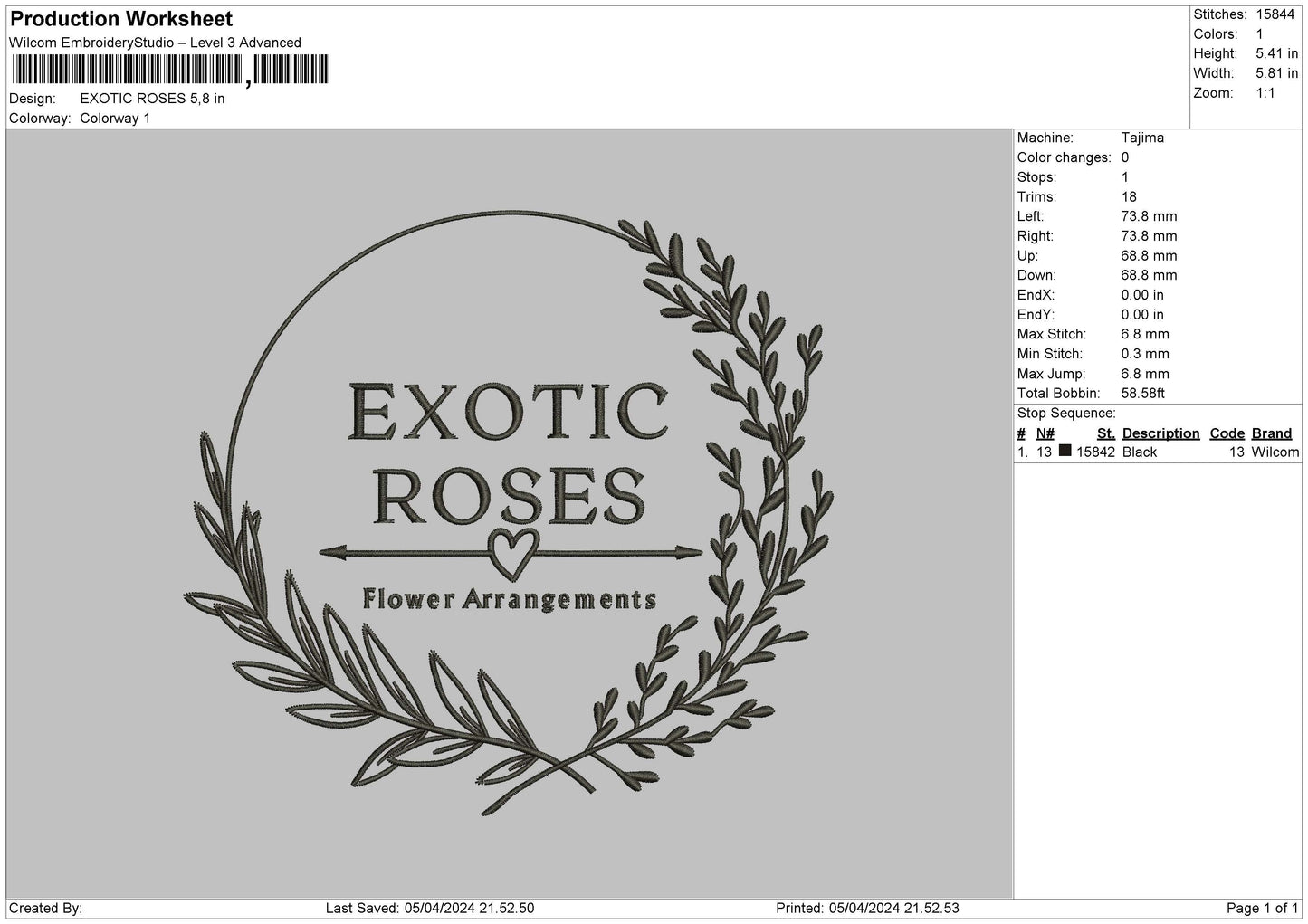Click the Colors value 1
1308x924 pixels.
click(x=1259, y=34)
